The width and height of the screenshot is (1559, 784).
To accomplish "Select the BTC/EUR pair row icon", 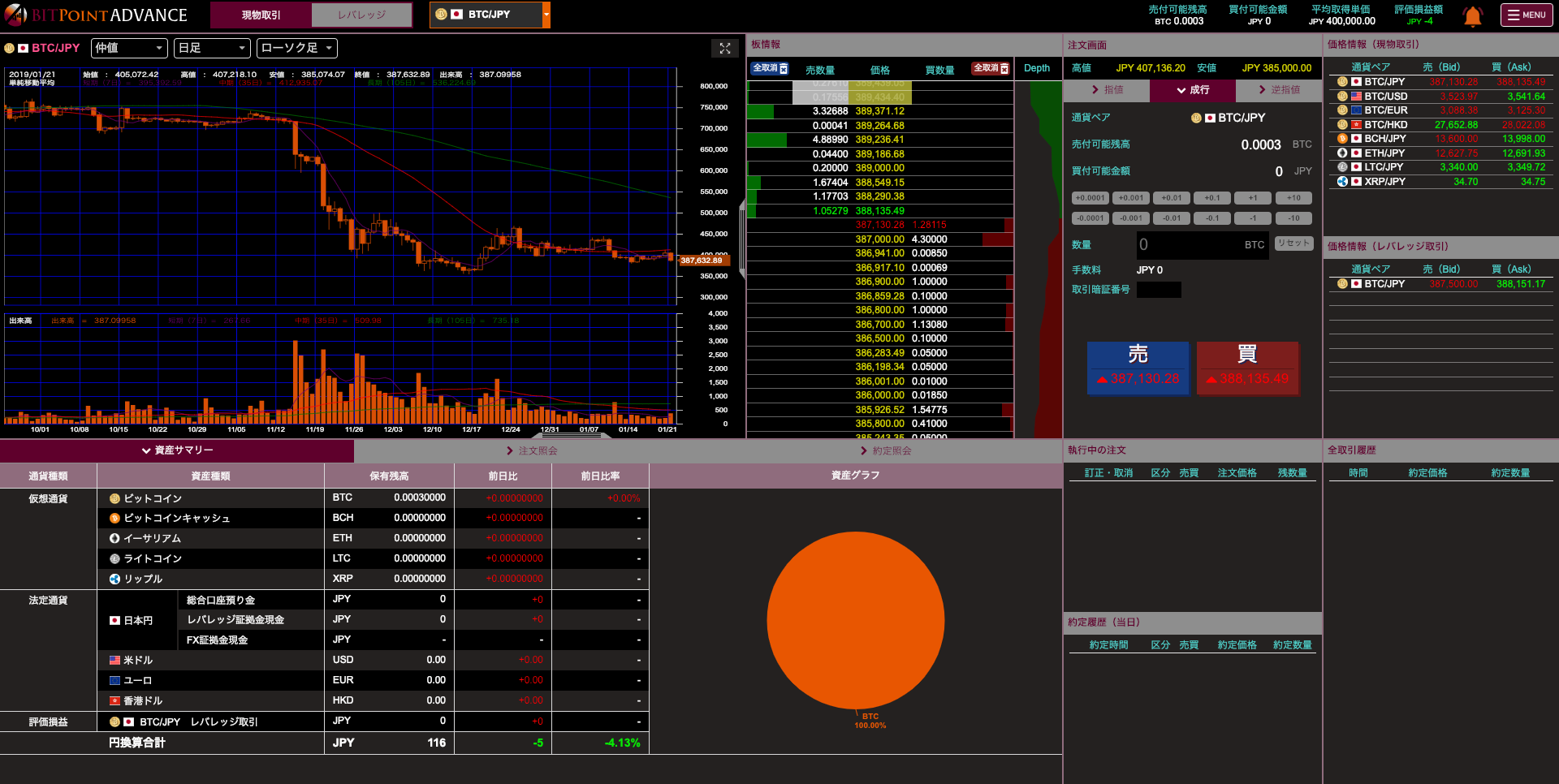I will coord(1342,110).
